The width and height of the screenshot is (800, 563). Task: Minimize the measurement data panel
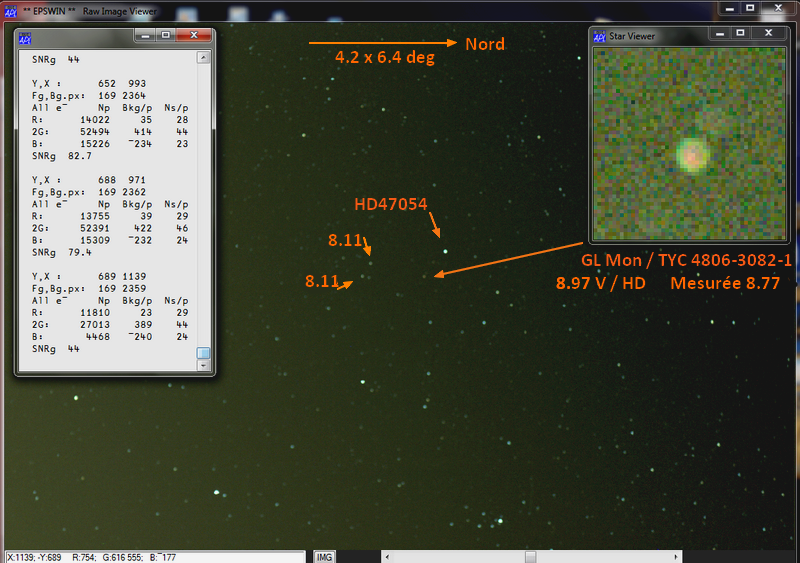[144, 34]
